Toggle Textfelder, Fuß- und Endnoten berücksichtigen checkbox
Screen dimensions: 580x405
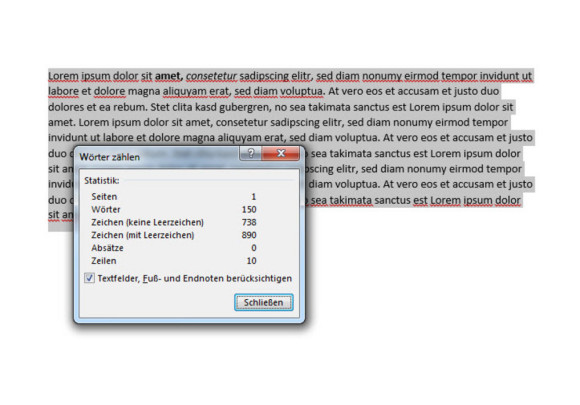89,278
